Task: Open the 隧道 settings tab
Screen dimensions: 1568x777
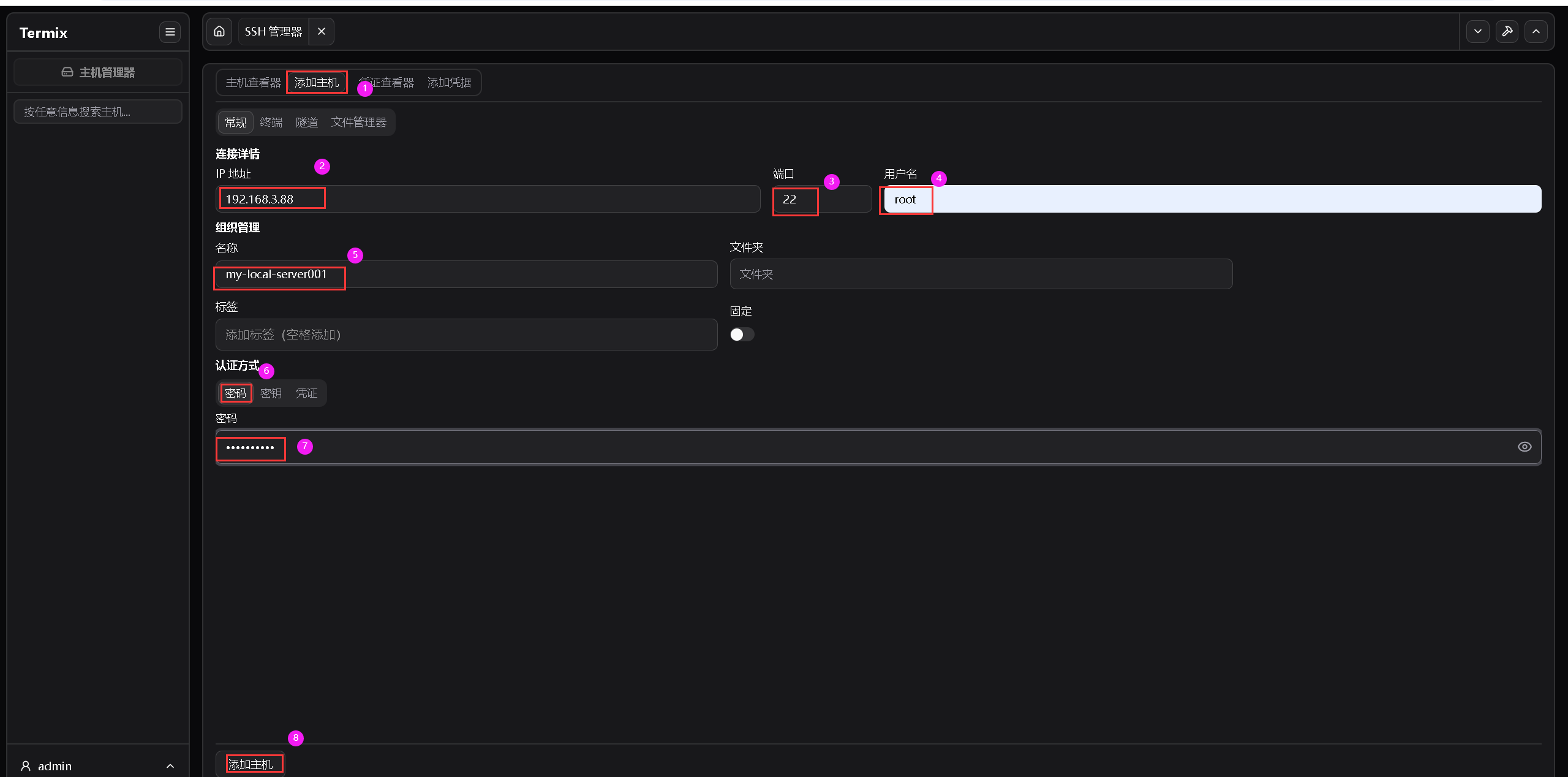Action: point(307,123)
